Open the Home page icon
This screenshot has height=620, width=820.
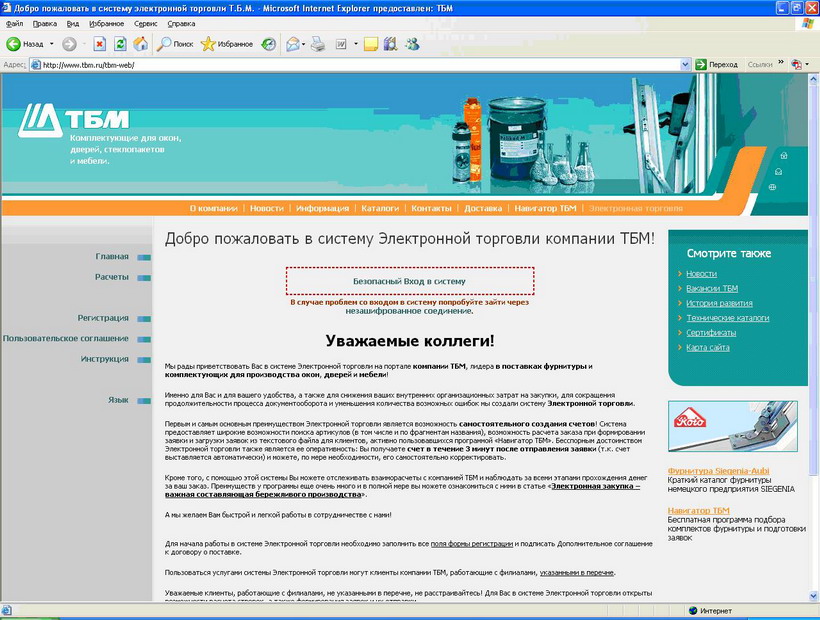pyautogui.click(x=140, y=44)
